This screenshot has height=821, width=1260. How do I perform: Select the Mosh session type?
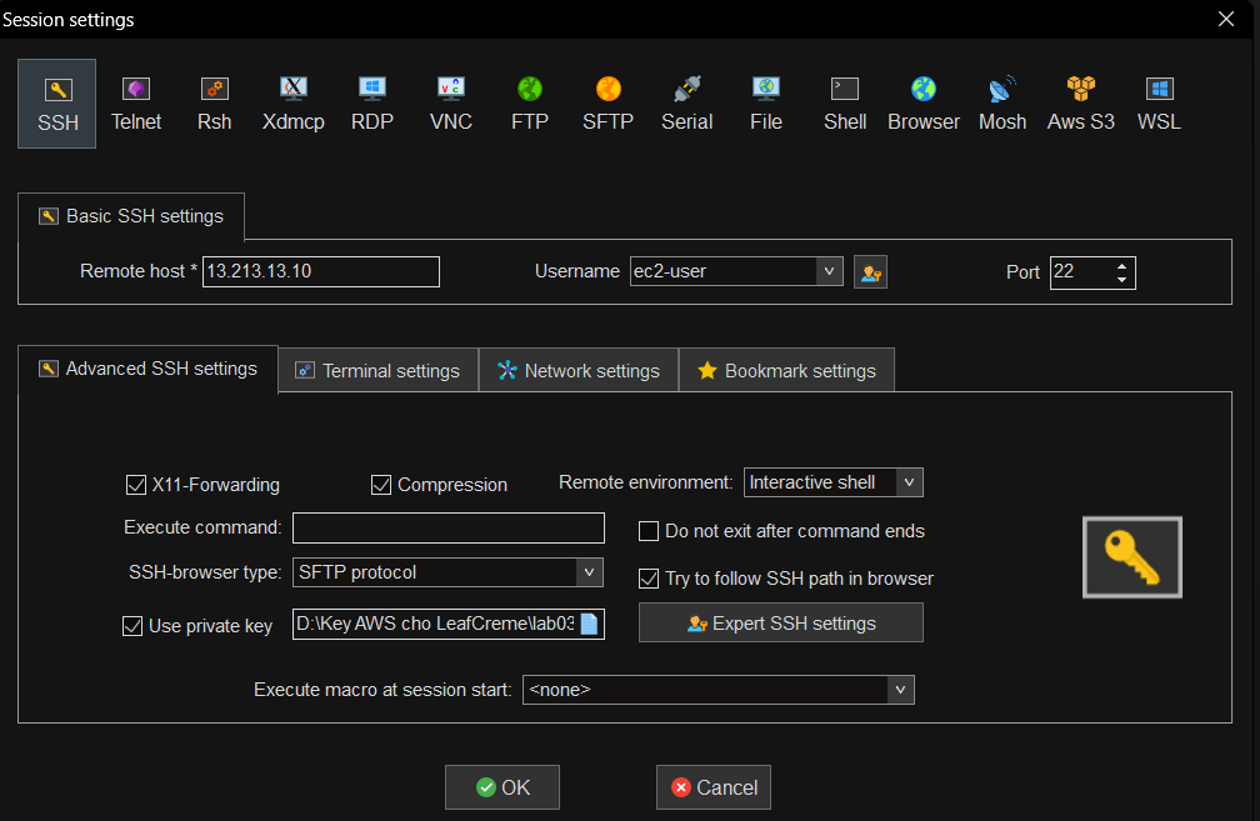1002,104
